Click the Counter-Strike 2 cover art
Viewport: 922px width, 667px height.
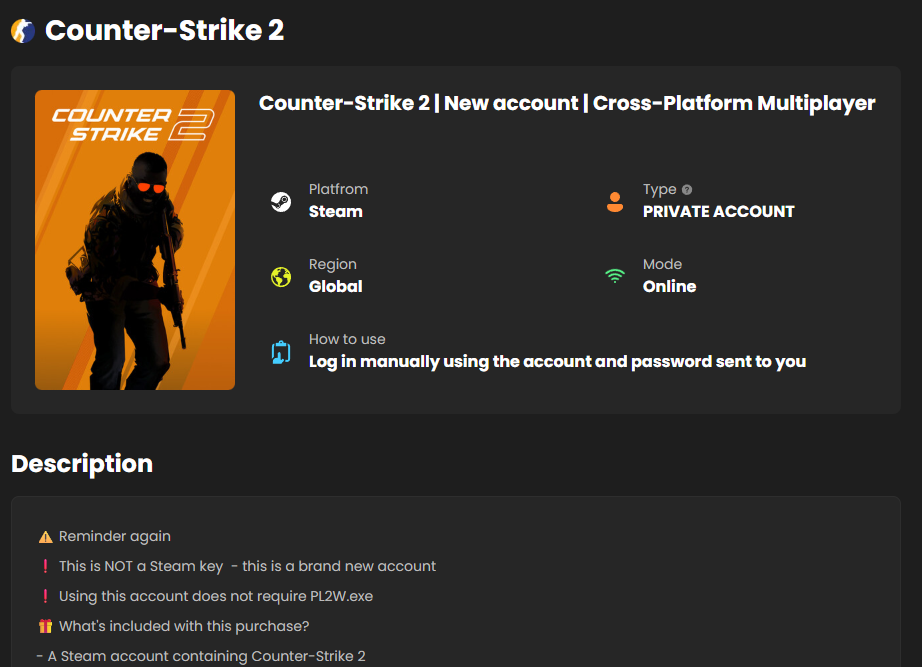[135, 240]
